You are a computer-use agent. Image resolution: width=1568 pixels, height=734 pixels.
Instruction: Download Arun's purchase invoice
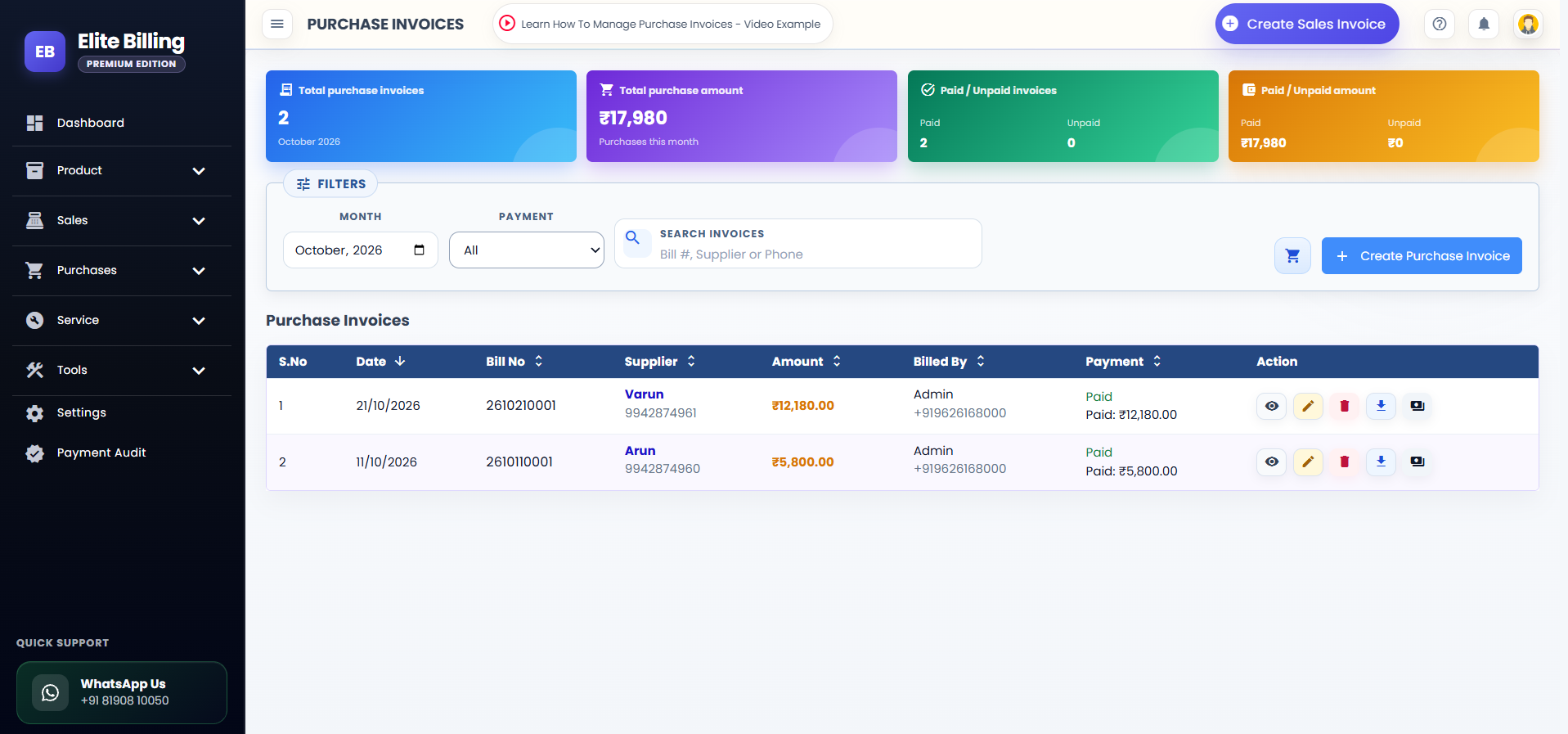click(1381, 462)
